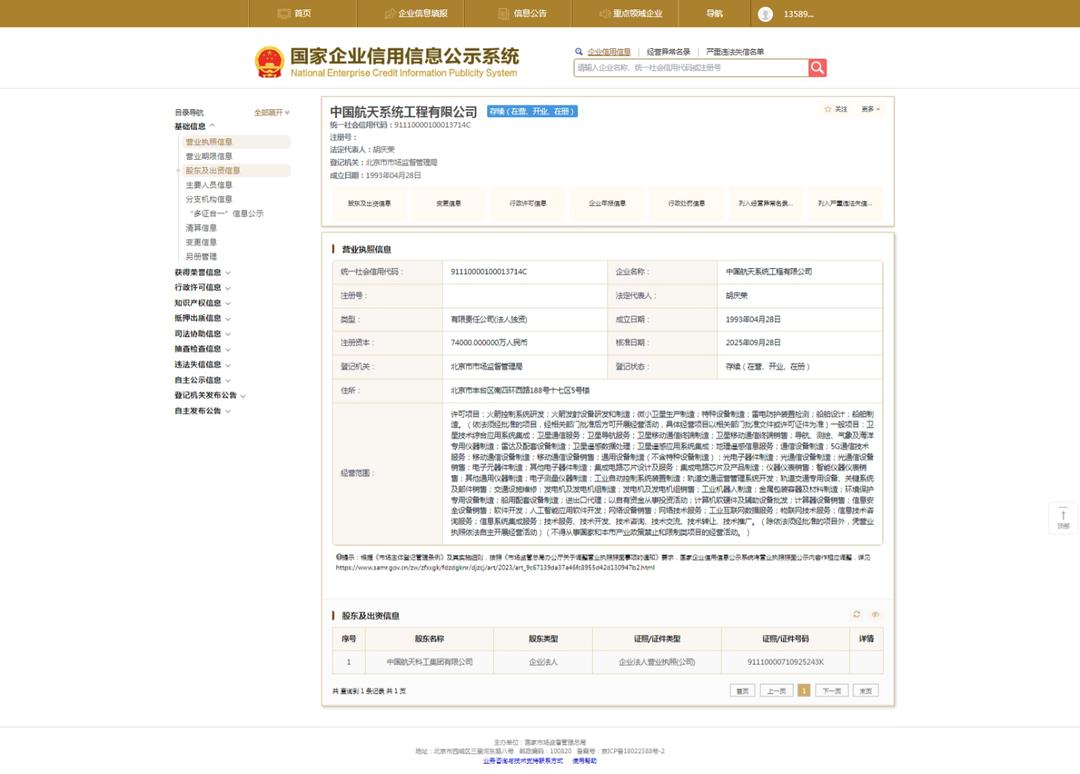Image resolution: width=1080 pixels, height=774 pixels.
Task: Click the red search magnifier button
Action: 817,67
